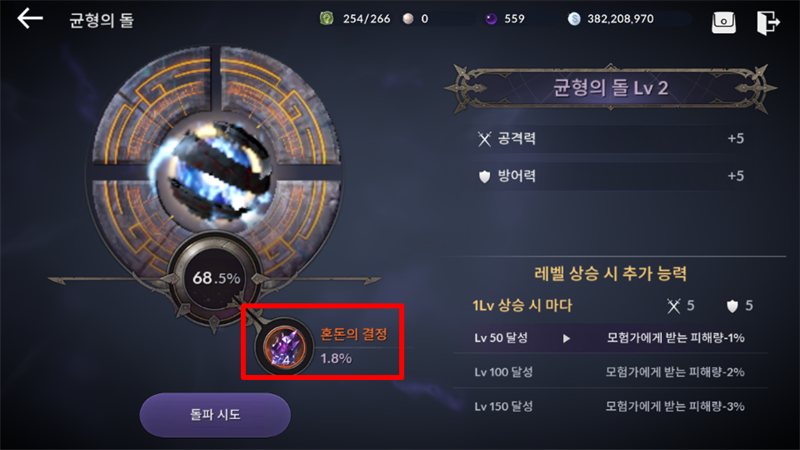Select the Lv 100 달성 reward row
This screenshot has height=450, width=800.
tap(610, 372)
